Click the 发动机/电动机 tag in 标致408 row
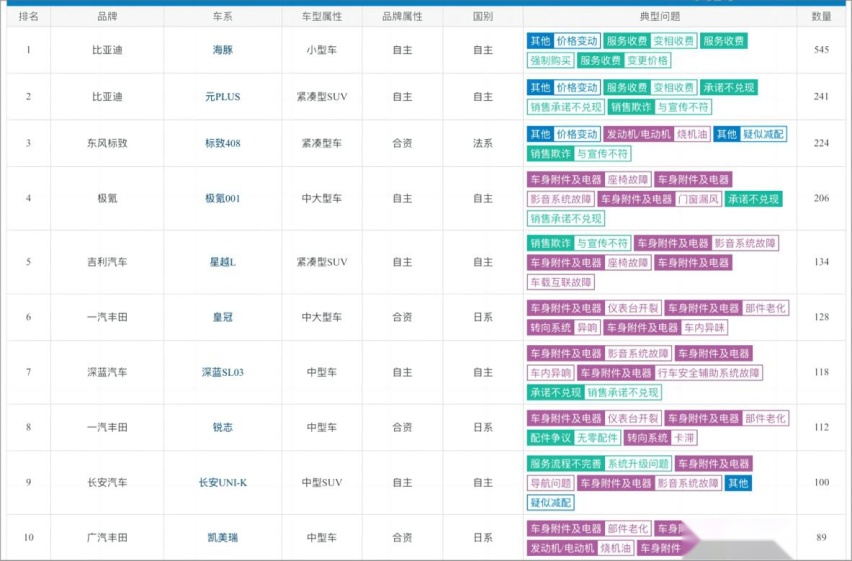The width and height of the screenshot is (852, 561). pyautogui.click(x=638, y=134)
